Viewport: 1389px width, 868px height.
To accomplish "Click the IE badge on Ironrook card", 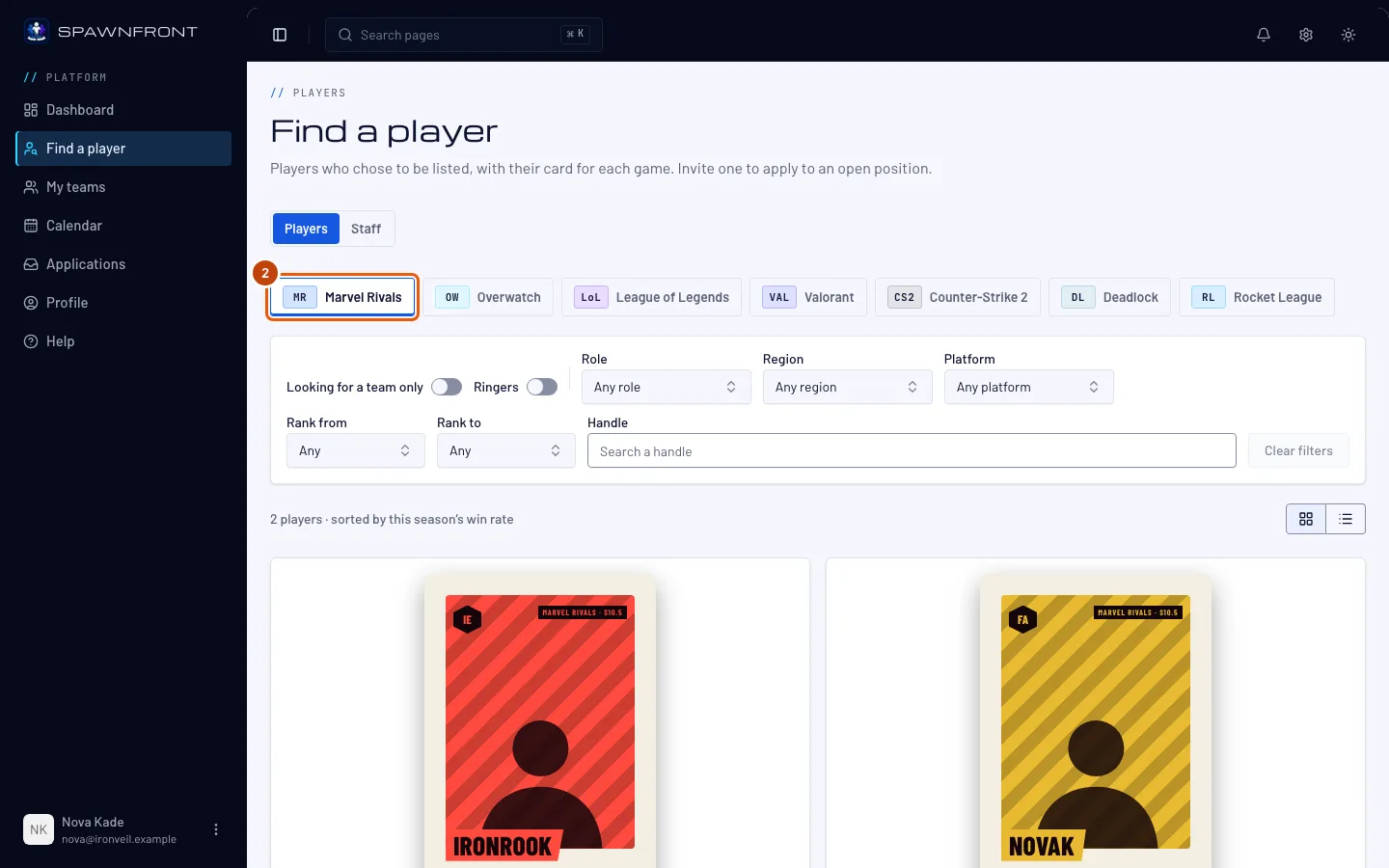I will [468, 619].
